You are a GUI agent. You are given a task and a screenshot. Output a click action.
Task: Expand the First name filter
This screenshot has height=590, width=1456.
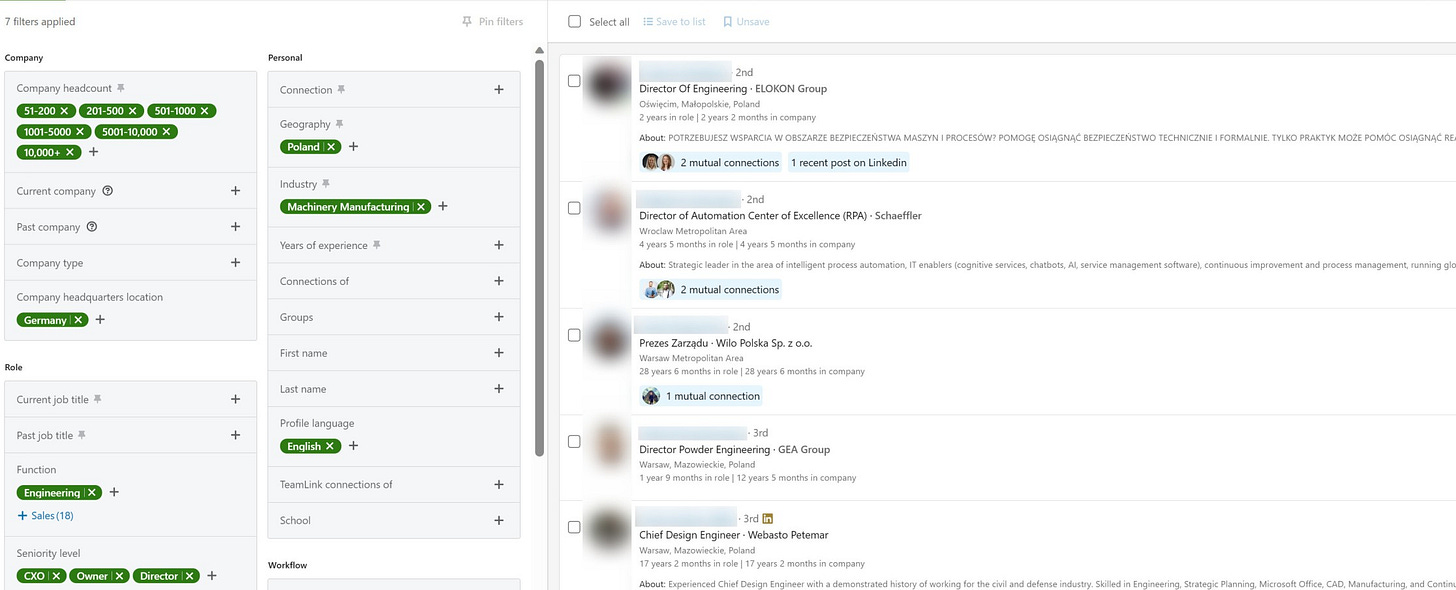coord(499,353)
